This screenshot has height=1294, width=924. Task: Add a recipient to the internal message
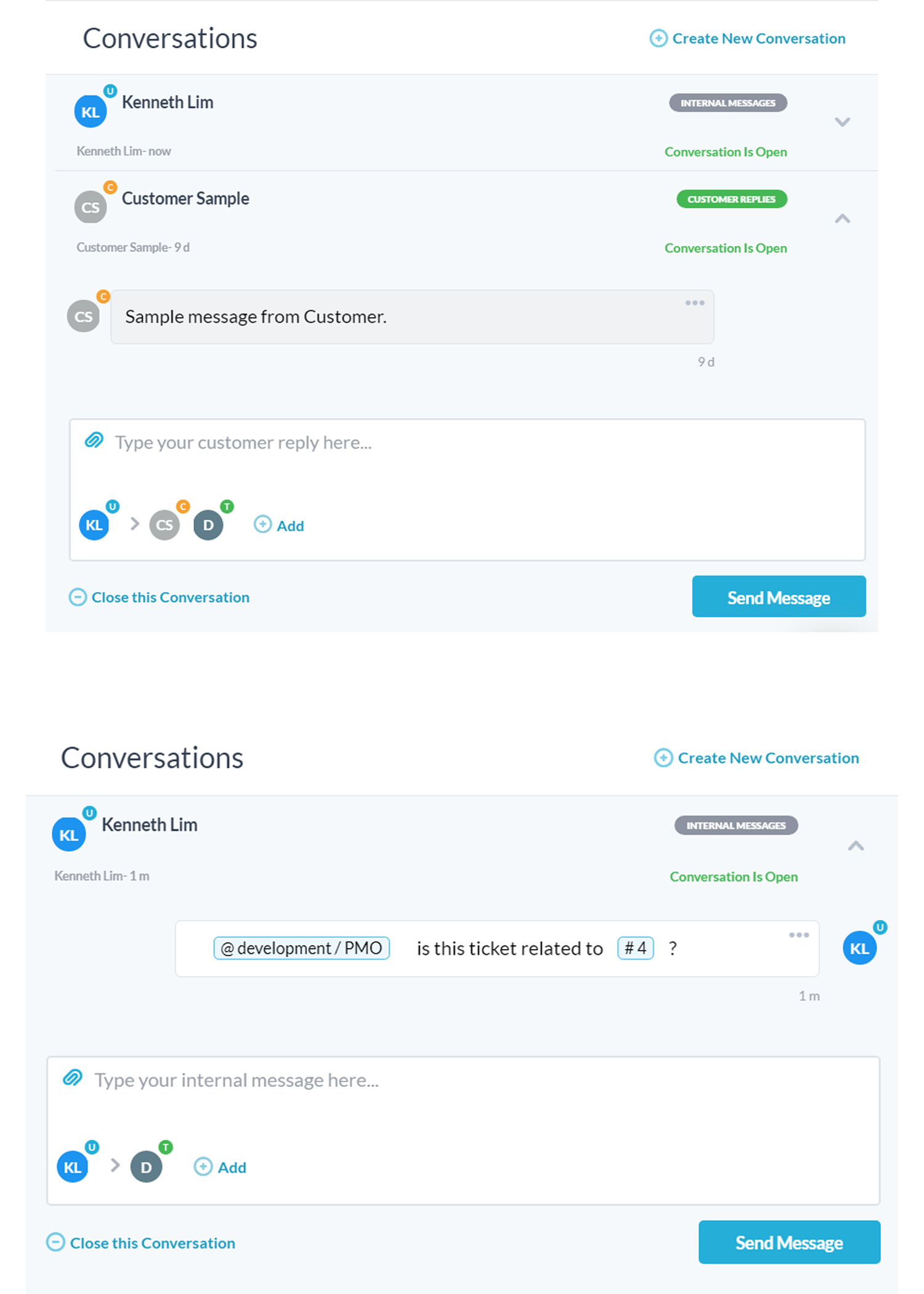[x=220, y=1166]
